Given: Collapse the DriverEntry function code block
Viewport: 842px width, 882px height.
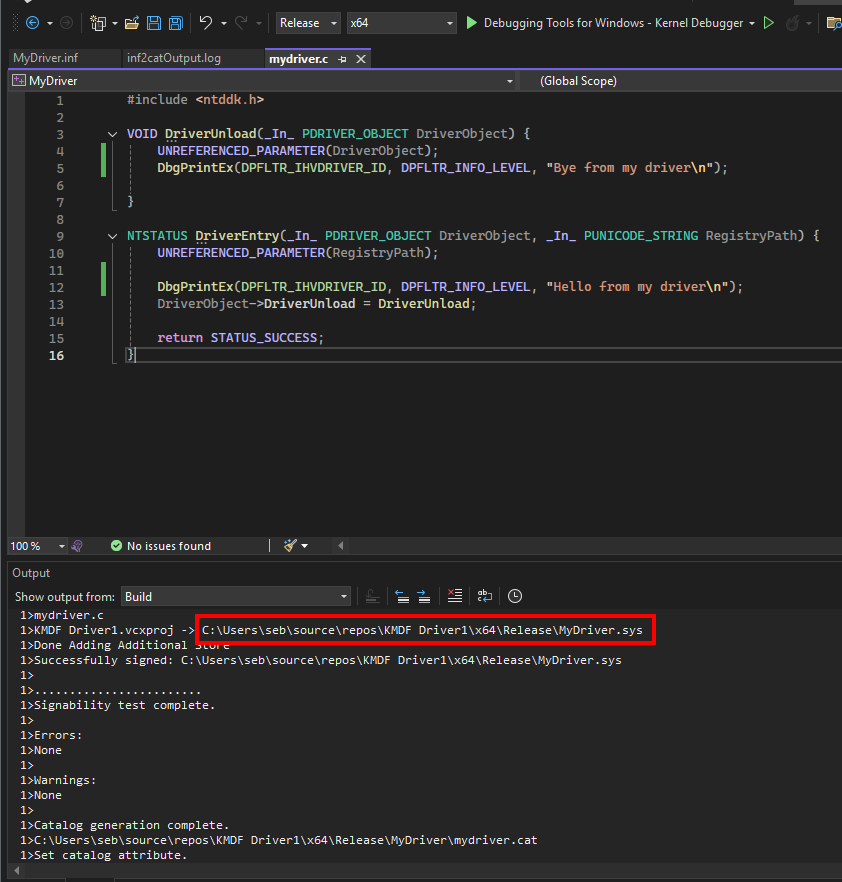Looking at the screenshot, I should coord(112,236).
